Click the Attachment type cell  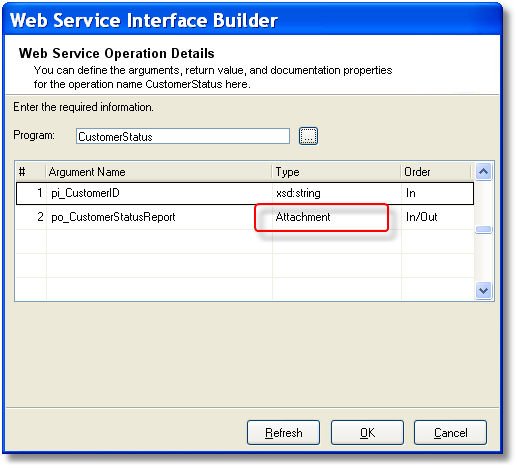coord(337,217)
